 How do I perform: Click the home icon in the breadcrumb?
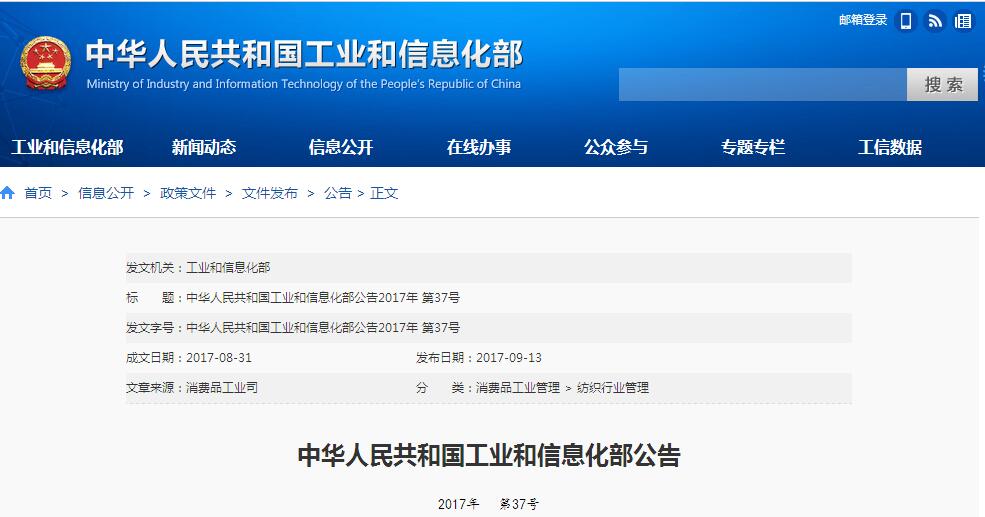[x=8, y=193]
